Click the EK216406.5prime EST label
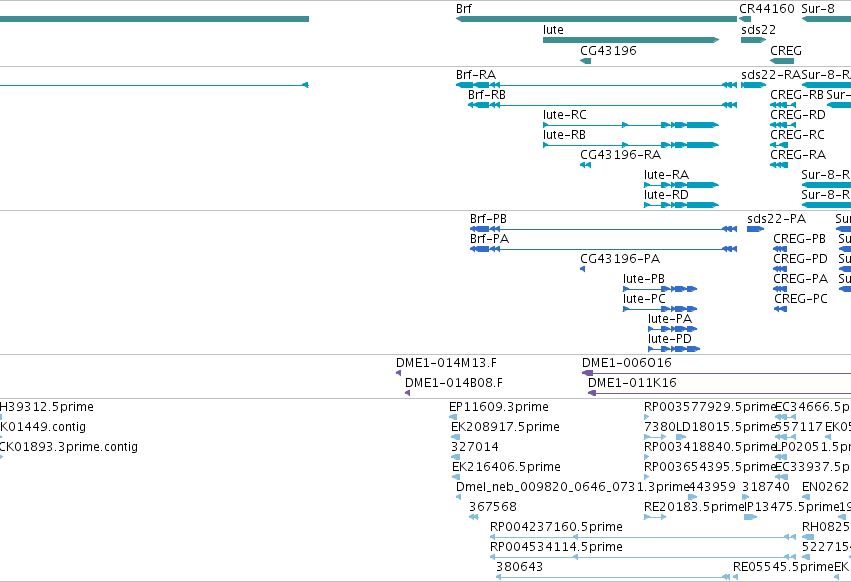Viewport: 851px width, 582px height. [506, 467]
